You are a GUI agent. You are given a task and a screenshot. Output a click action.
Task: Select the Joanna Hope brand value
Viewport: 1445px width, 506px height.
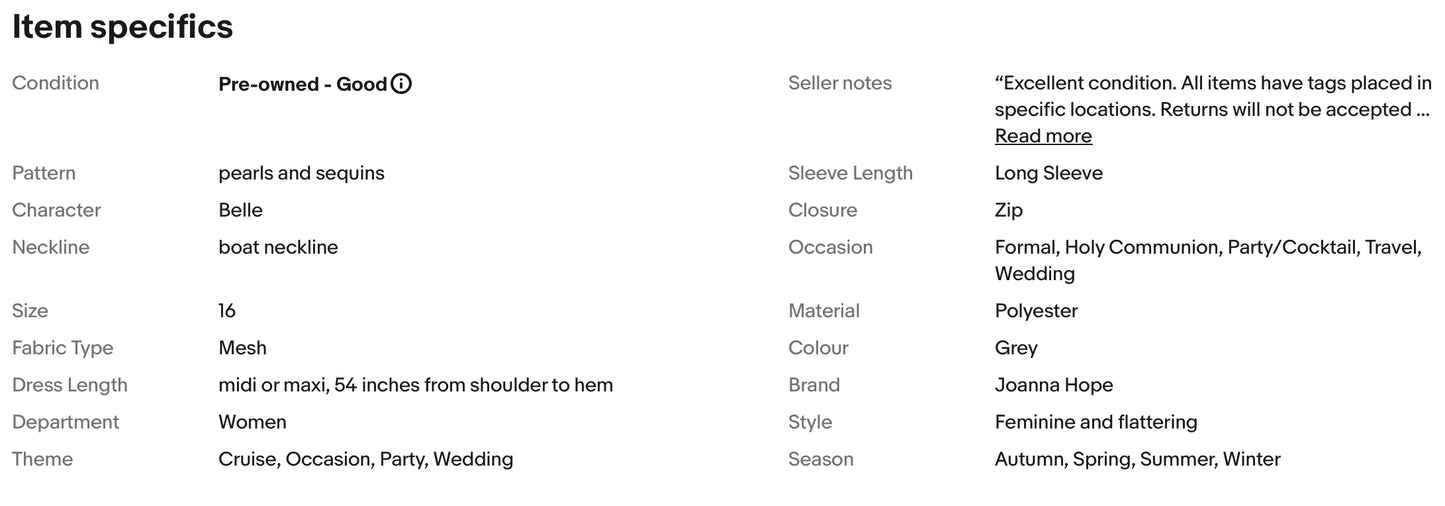point(1054,385)
